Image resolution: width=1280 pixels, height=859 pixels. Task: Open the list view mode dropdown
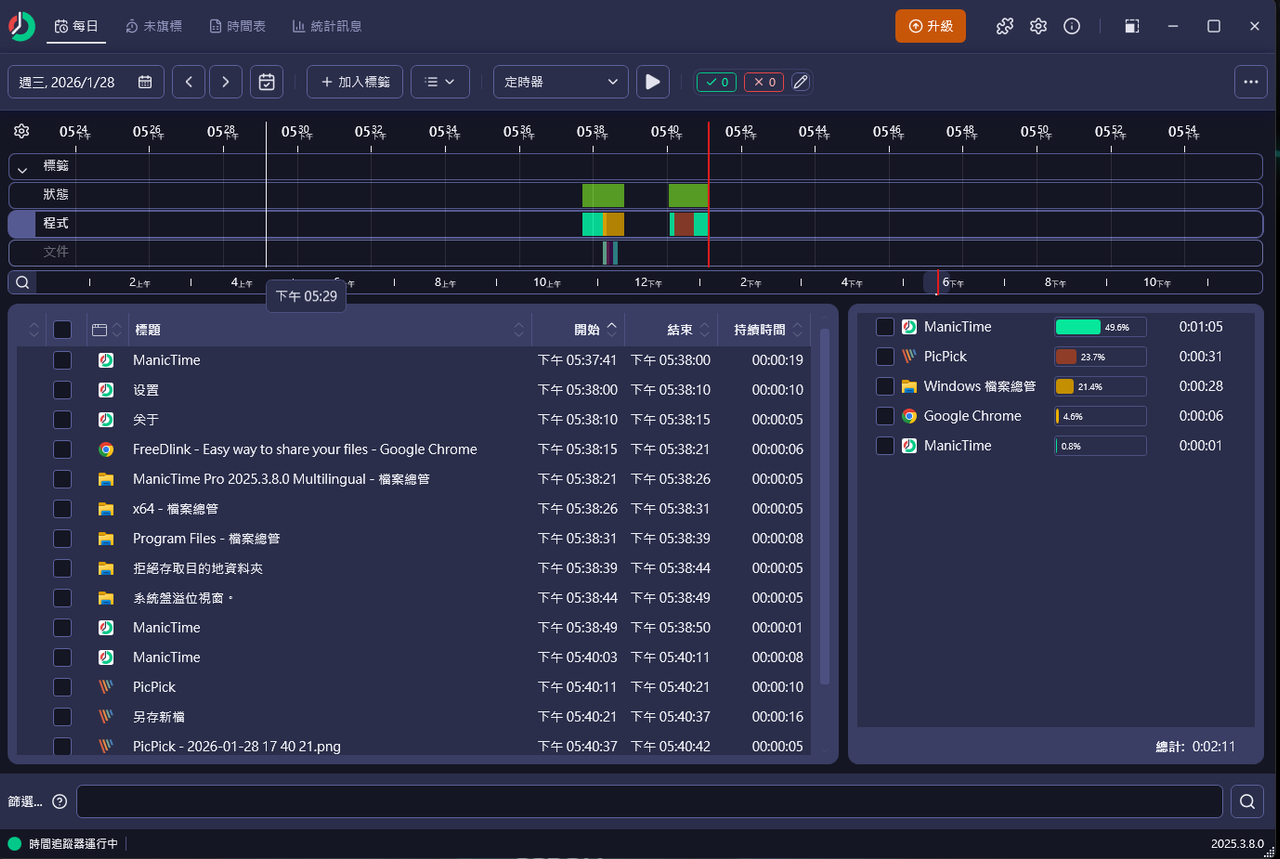click(x=440, y=82)
